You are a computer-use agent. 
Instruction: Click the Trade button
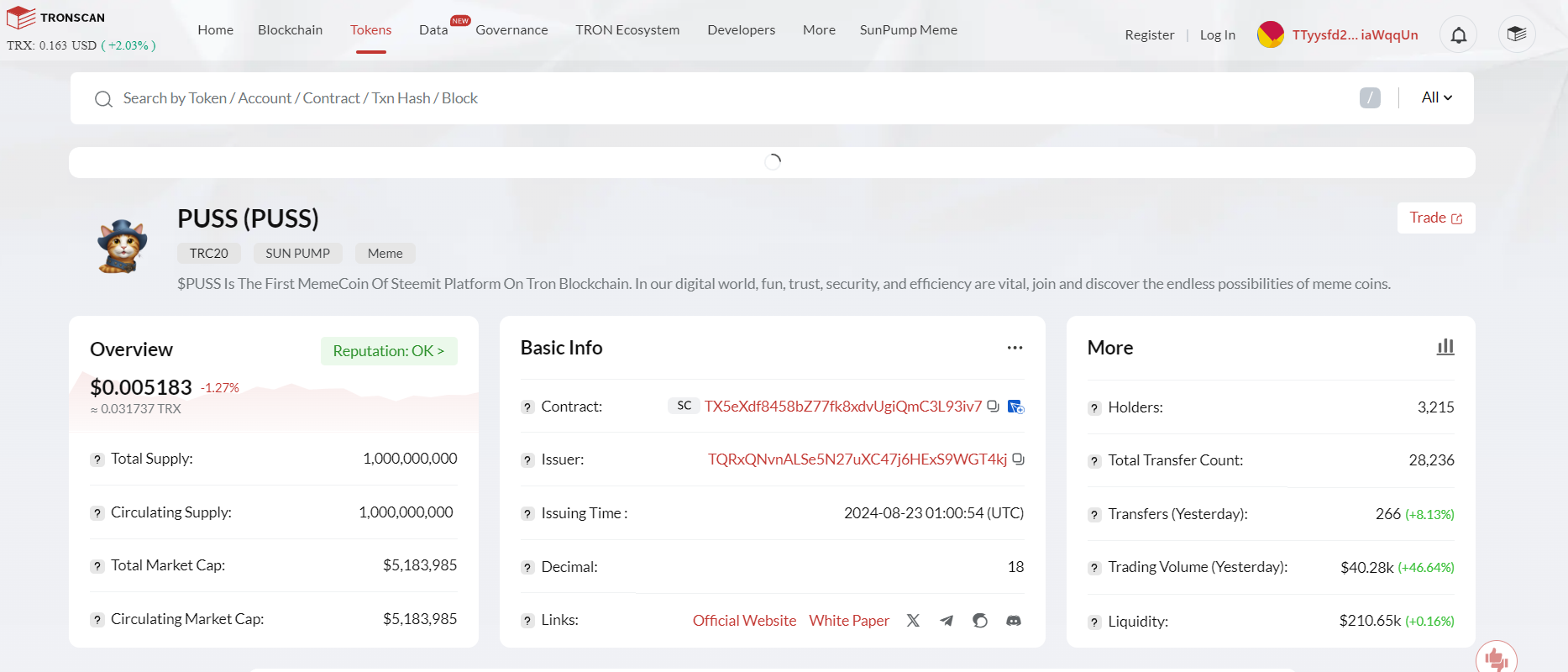[1436, 218]
